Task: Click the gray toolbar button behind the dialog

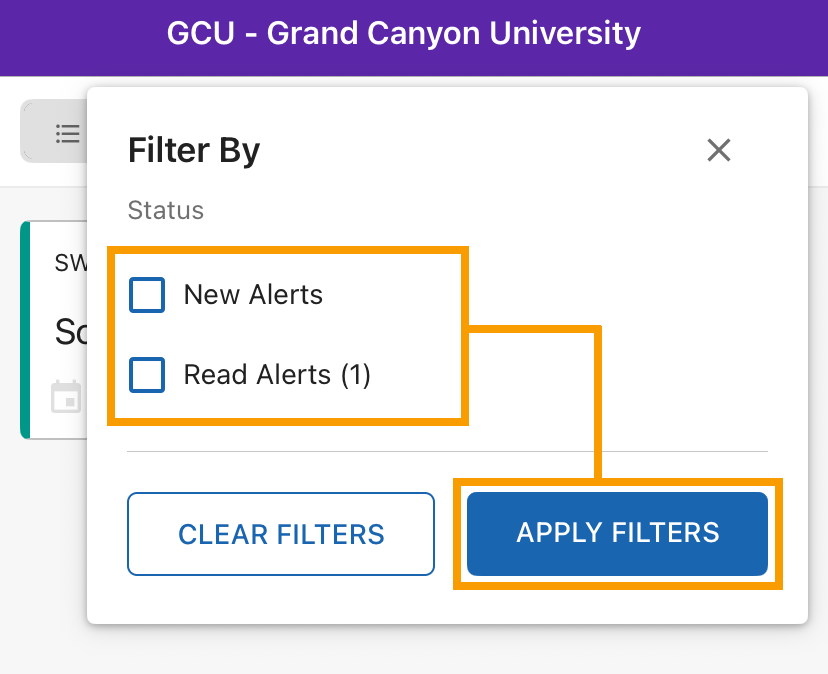Action: (x=54, y=131)
